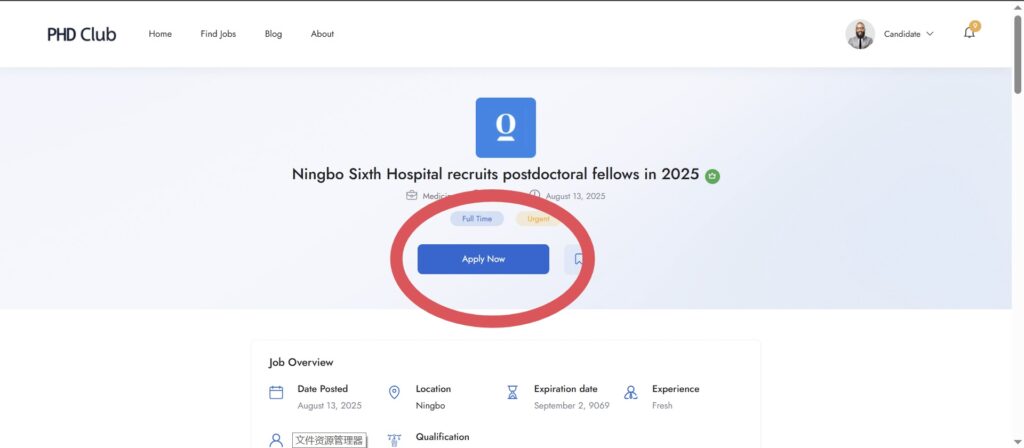This screenshot has height=448, width=1024.
Task: Select the Full Time tag
Action: (477, 219)
